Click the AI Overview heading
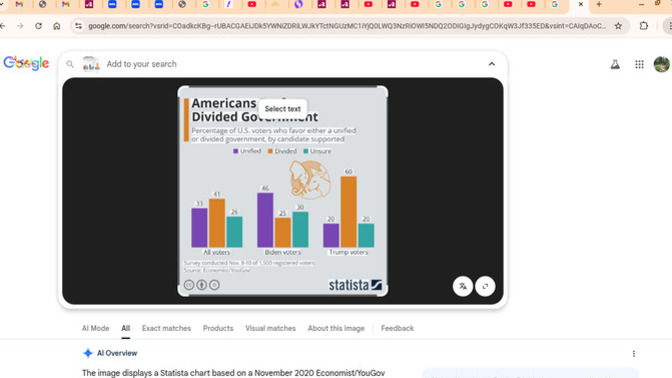The width and height of the screenshot is (672, 378). coord(117,353)
